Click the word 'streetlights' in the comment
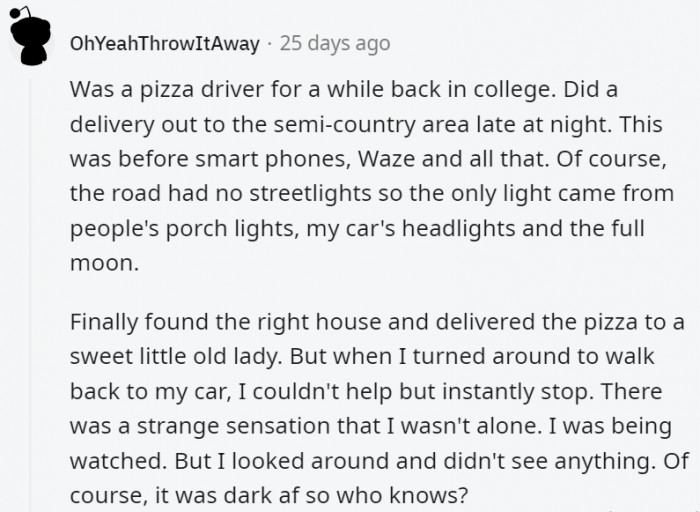 click(x=310, y=194)
